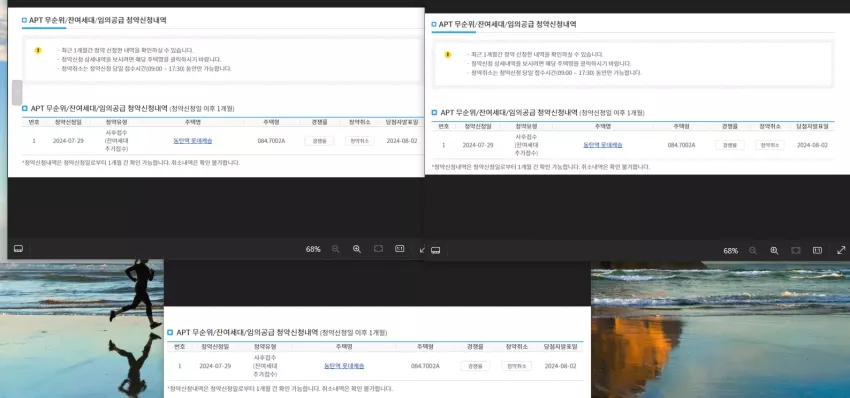Click 청약취소 button in bottom window table
850x398 pixels.
tap(516, 366)
